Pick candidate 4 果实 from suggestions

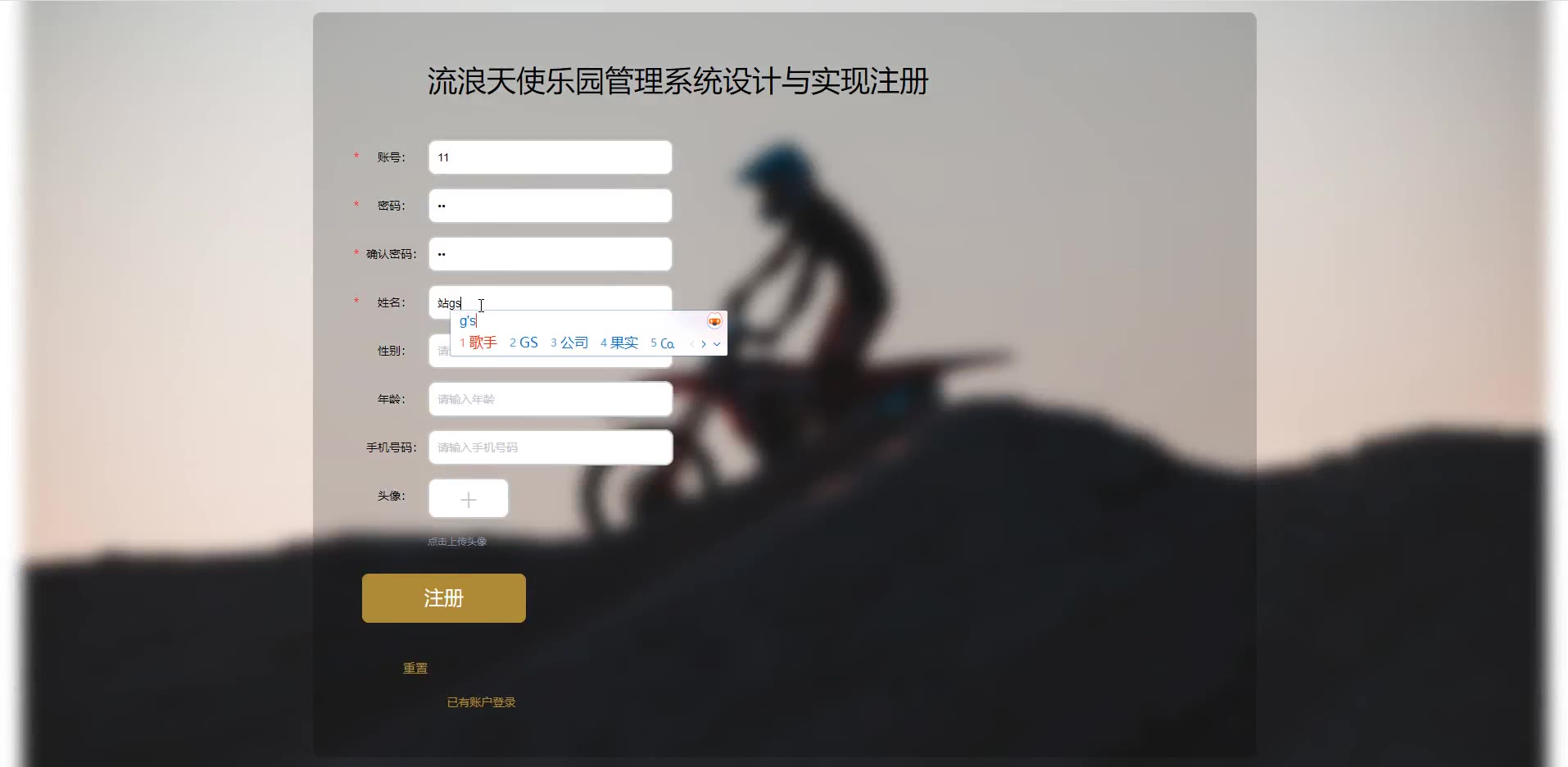click(619, 343)
